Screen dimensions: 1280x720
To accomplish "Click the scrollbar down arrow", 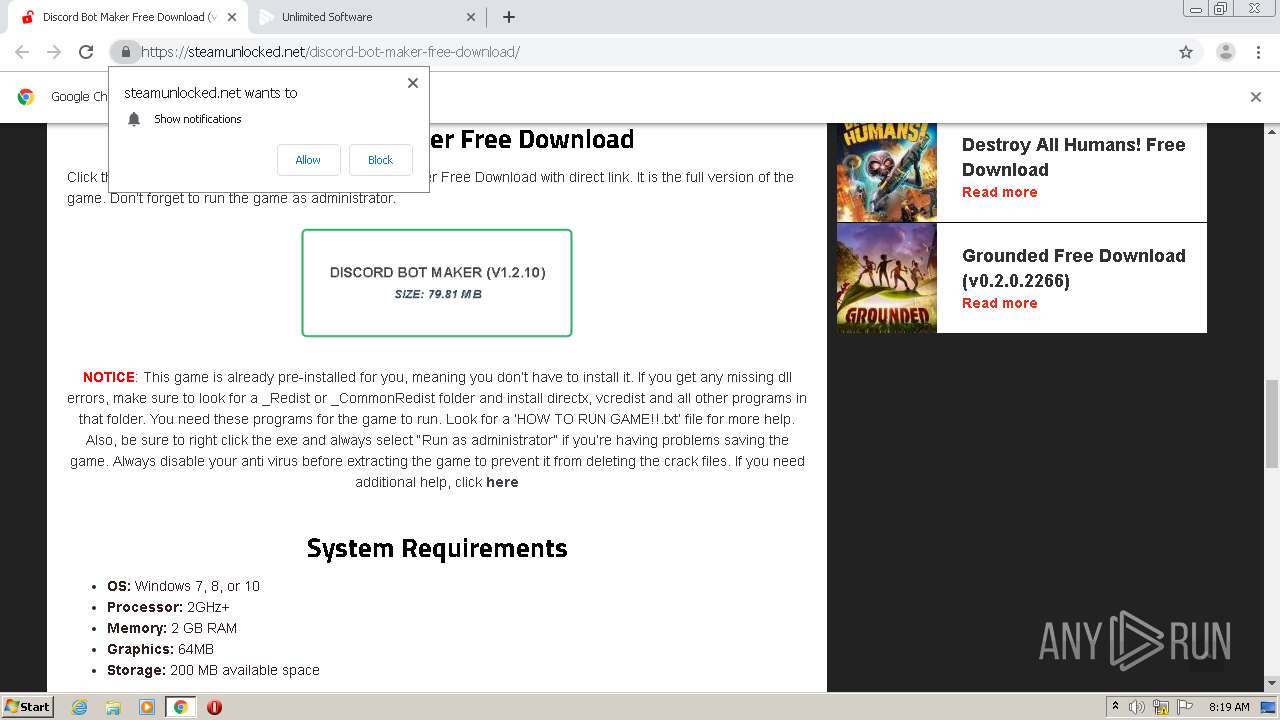I will tap(1272, 684).
